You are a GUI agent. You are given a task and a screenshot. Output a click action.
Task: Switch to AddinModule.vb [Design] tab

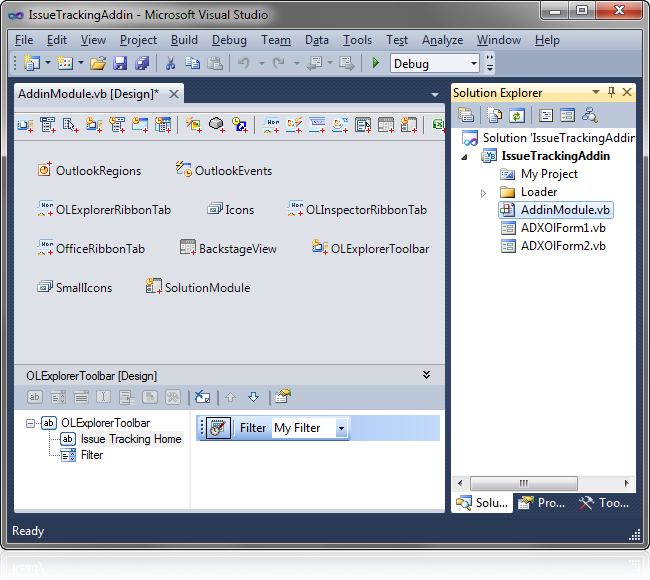[88, 94]
